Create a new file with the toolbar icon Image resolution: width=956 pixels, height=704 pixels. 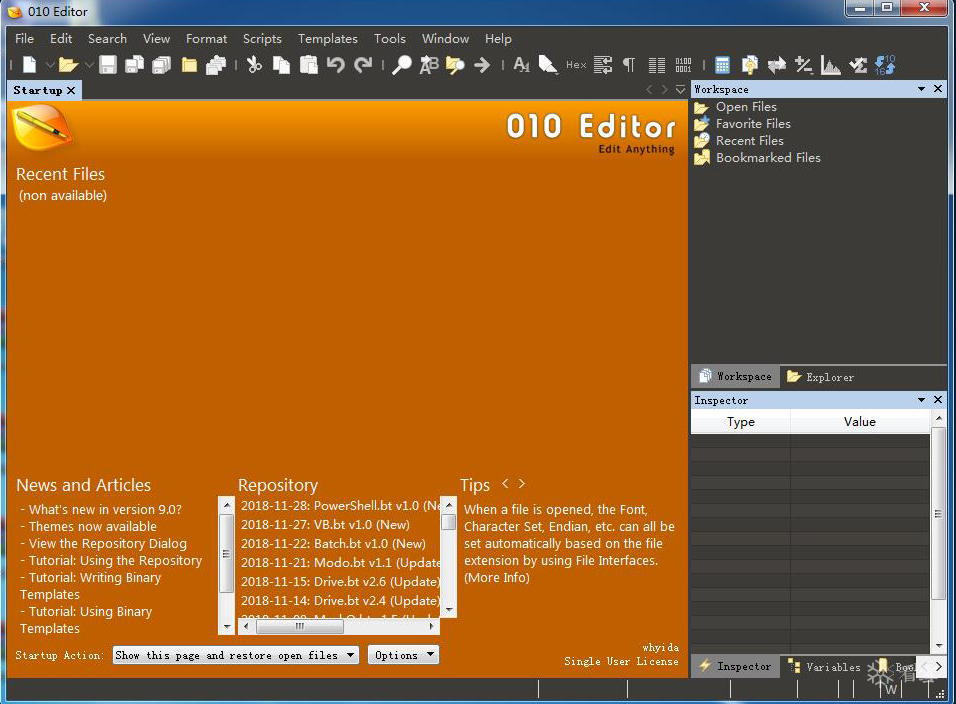(29, 65)
